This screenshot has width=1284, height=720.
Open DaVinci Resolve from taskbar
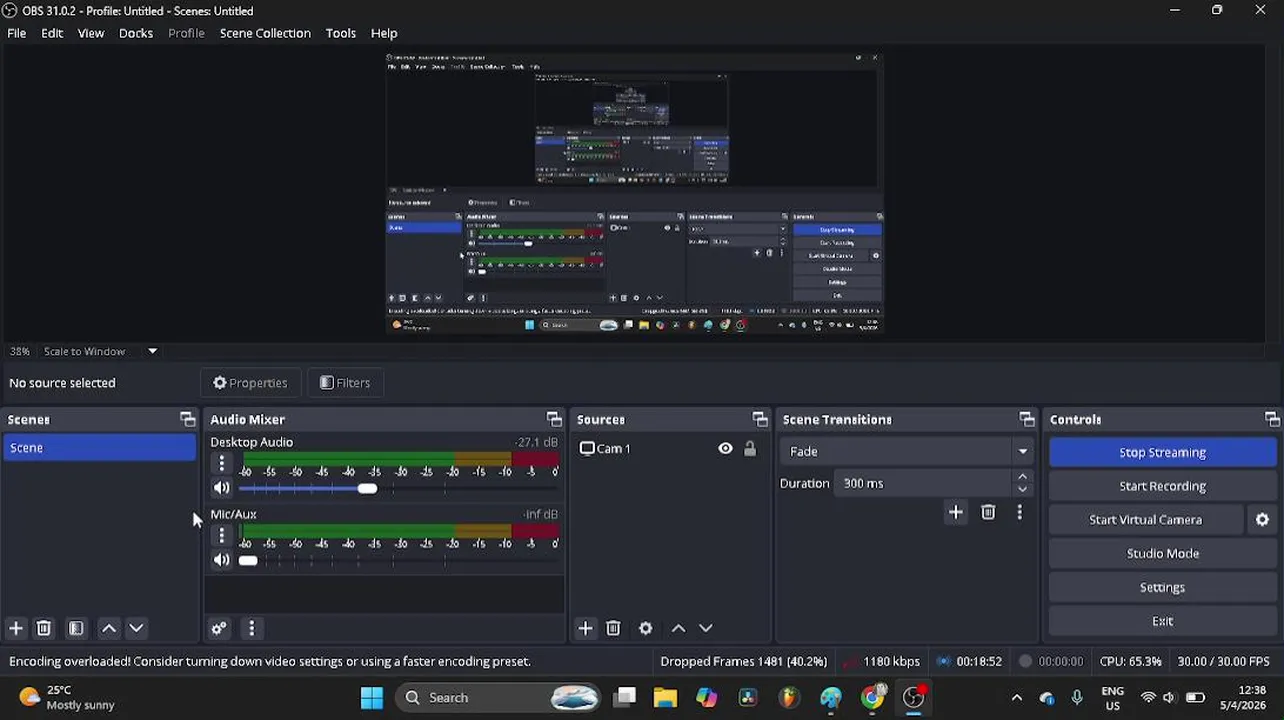(x=748, y=697)
